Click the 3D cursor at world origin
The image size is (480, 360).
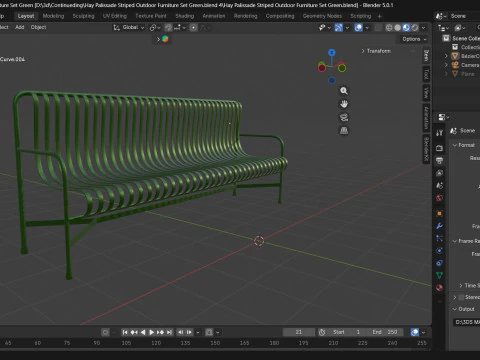(x=259, y=241)
